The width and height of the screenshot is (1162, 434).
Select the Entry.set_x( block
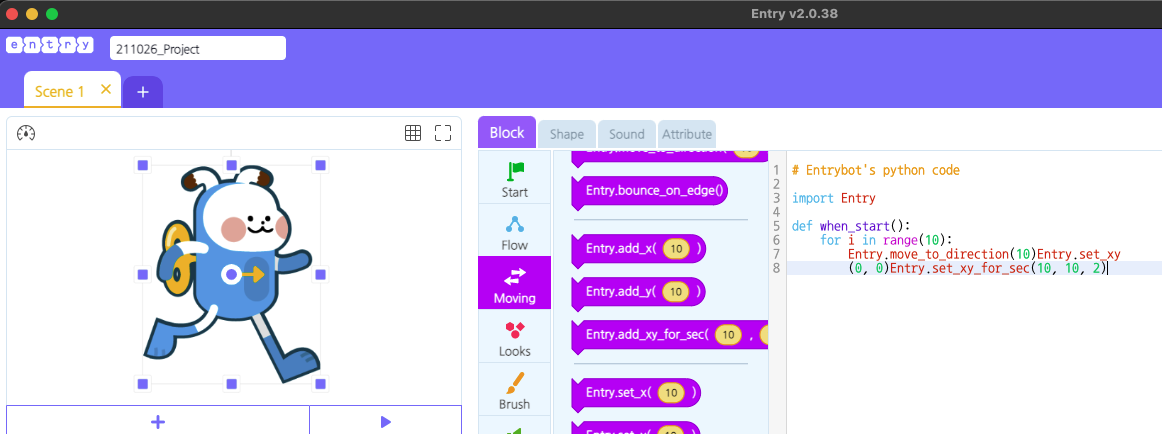[636, 393]
